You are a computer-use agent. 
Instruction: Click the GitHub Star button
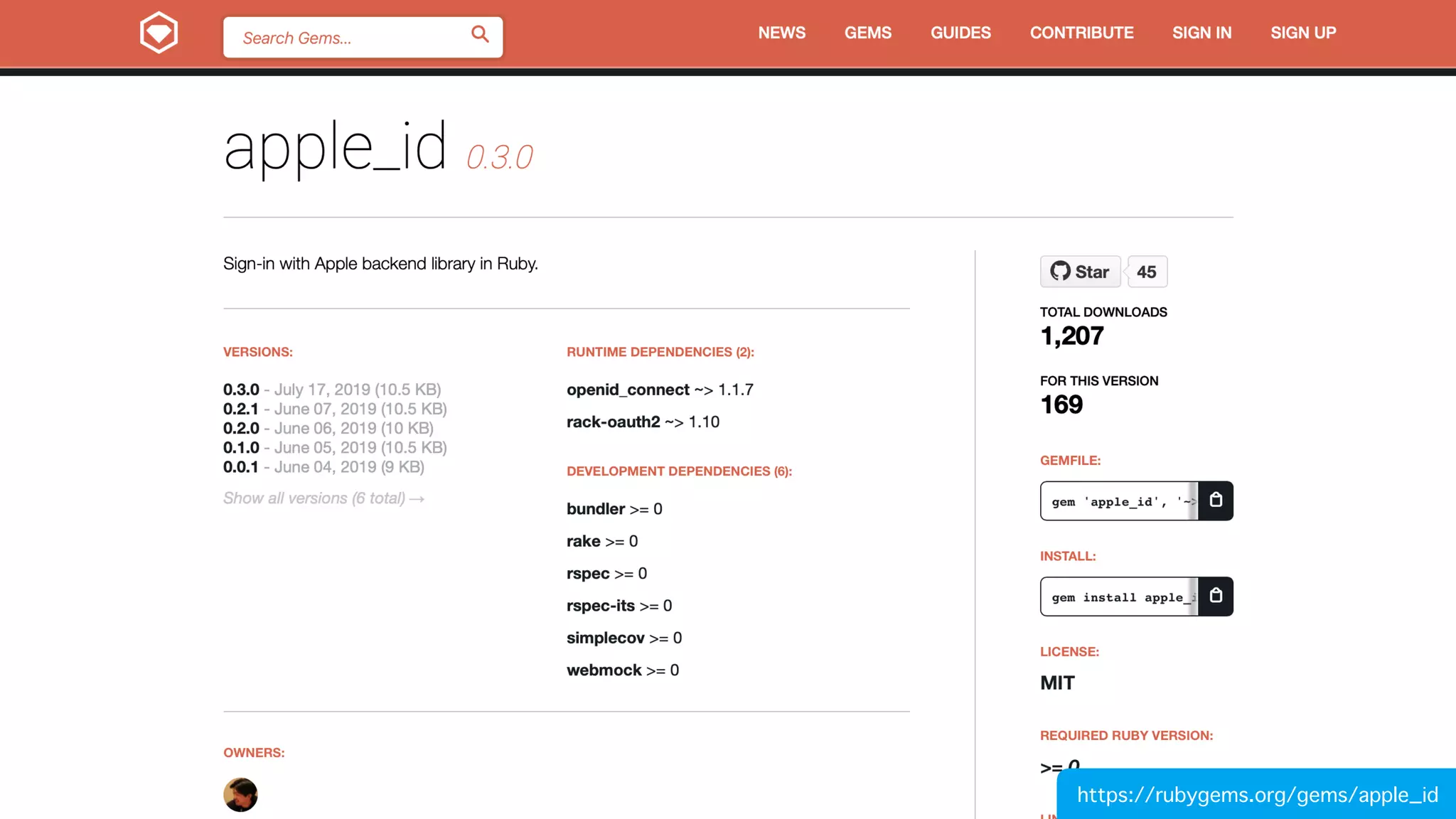[x=1080, y=272]
